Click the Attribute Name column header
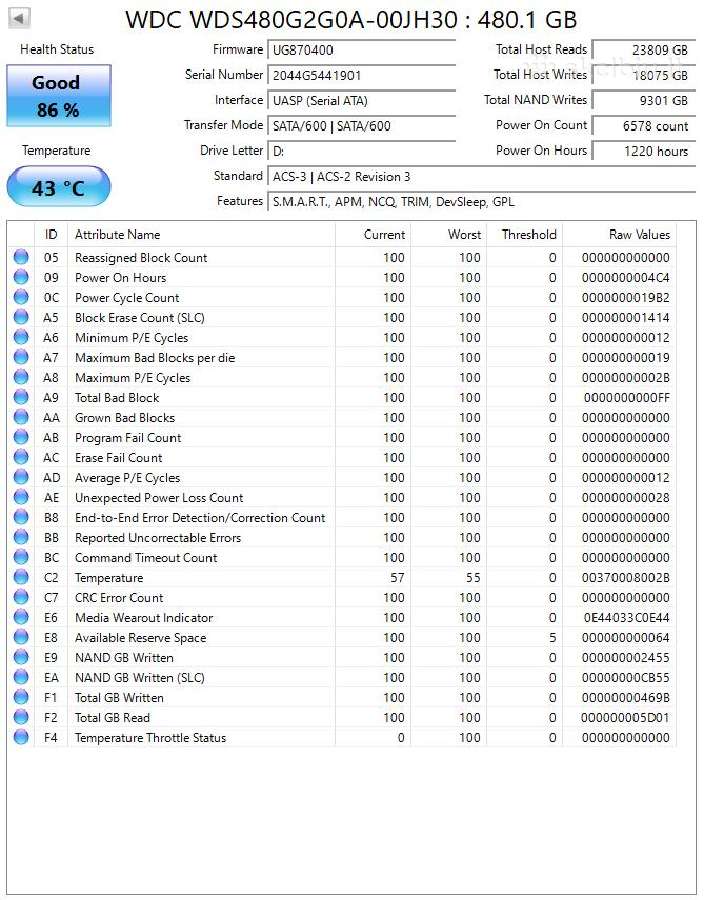 tap(201, 234)
